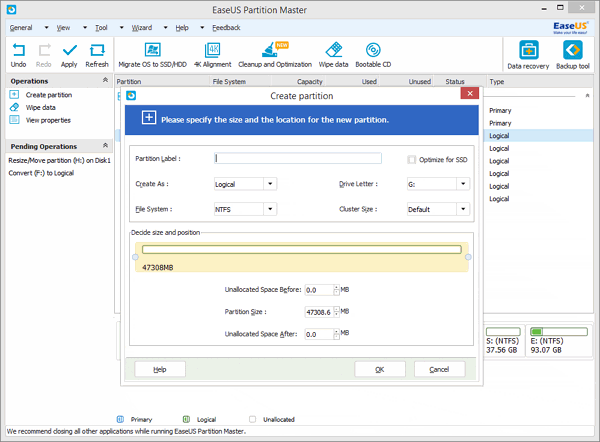Viewport: 600px width, 442px height.
Task: Click View properties icon in Operations panel
Action: pos(14,120)
